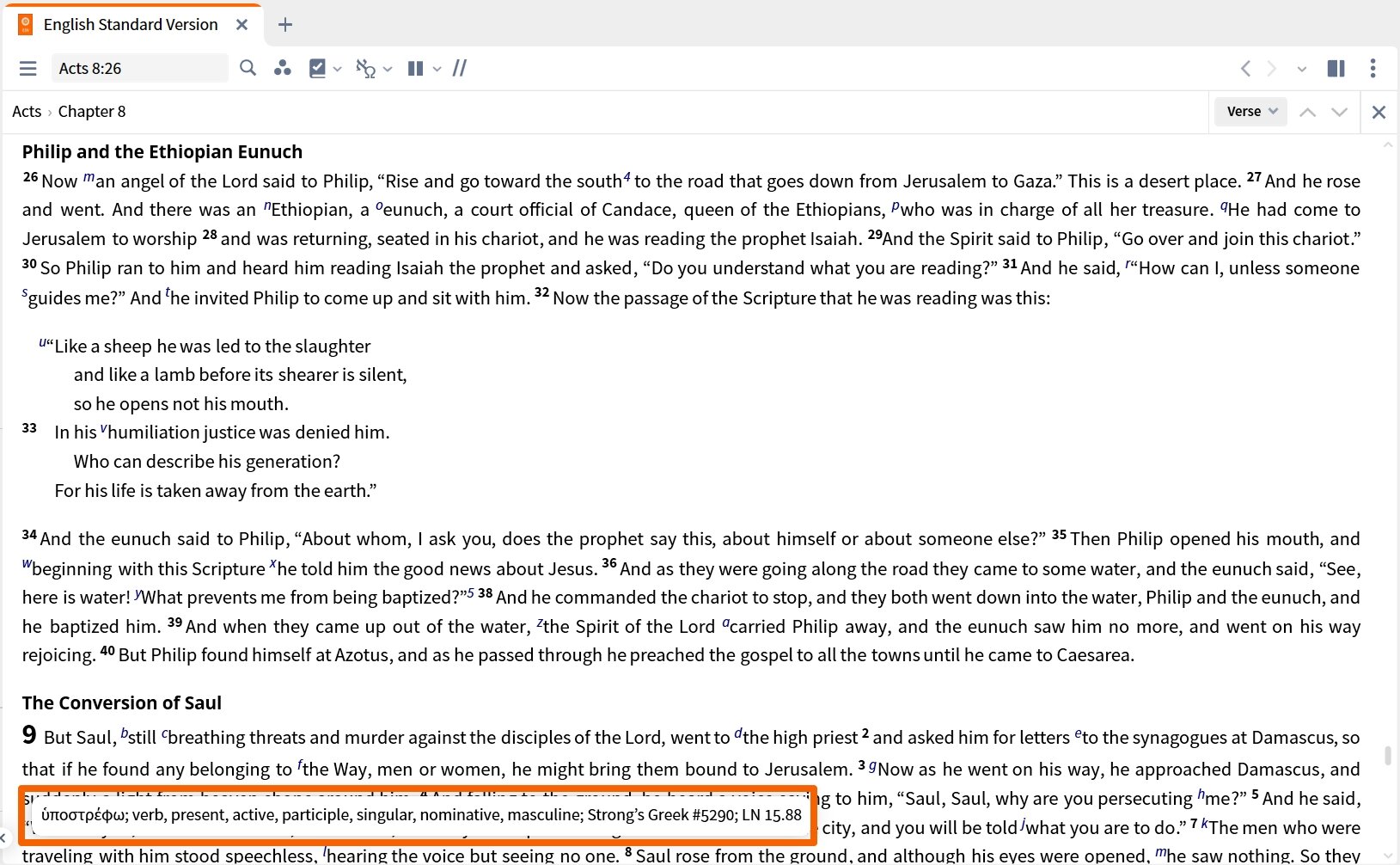Go back with the left arrow
Image resolution: width=1400 pixels, height=865 pixels.
pyautogui.click(x=1245, y=68)
